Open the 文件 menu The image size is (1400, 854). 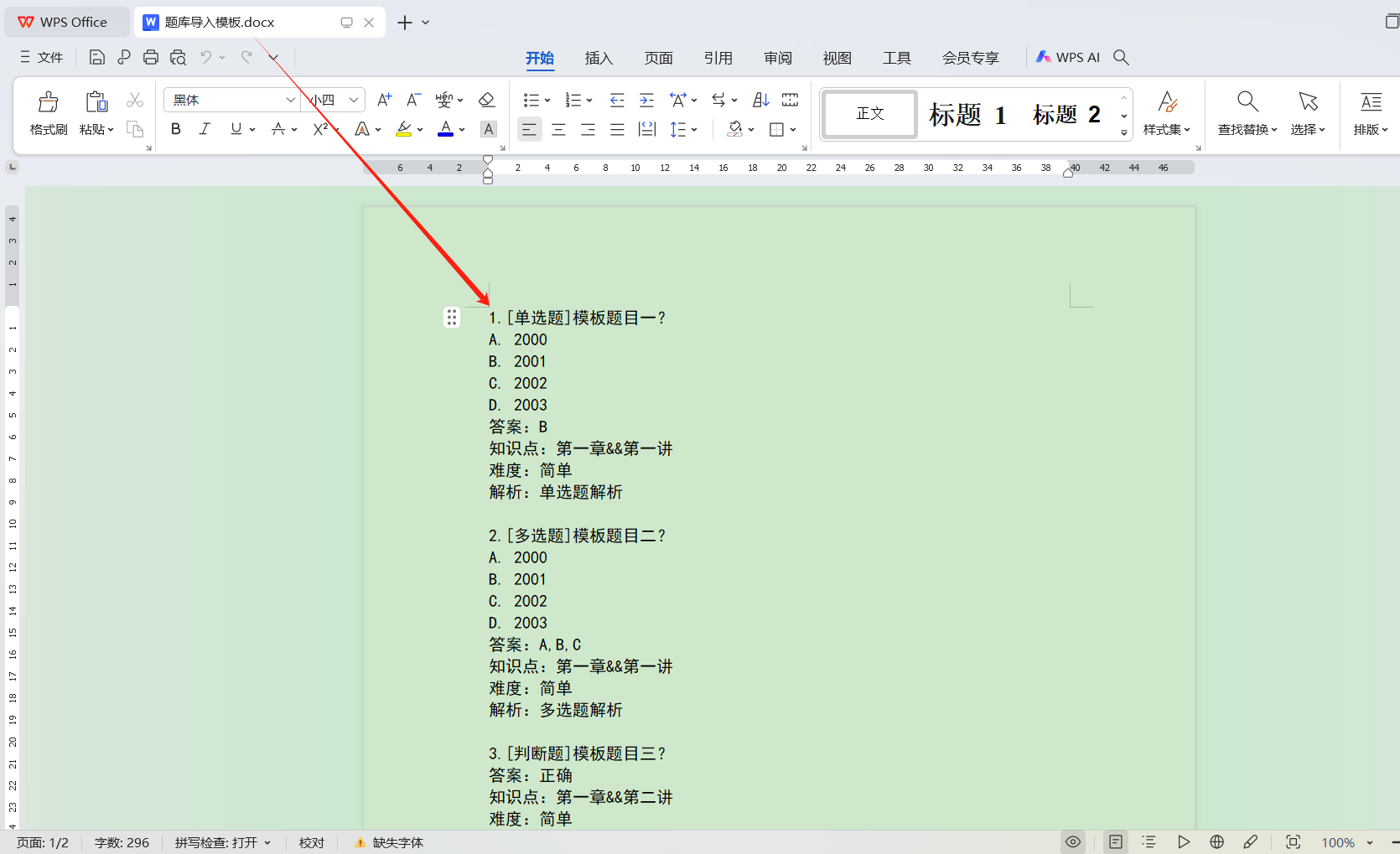[41, 57]
